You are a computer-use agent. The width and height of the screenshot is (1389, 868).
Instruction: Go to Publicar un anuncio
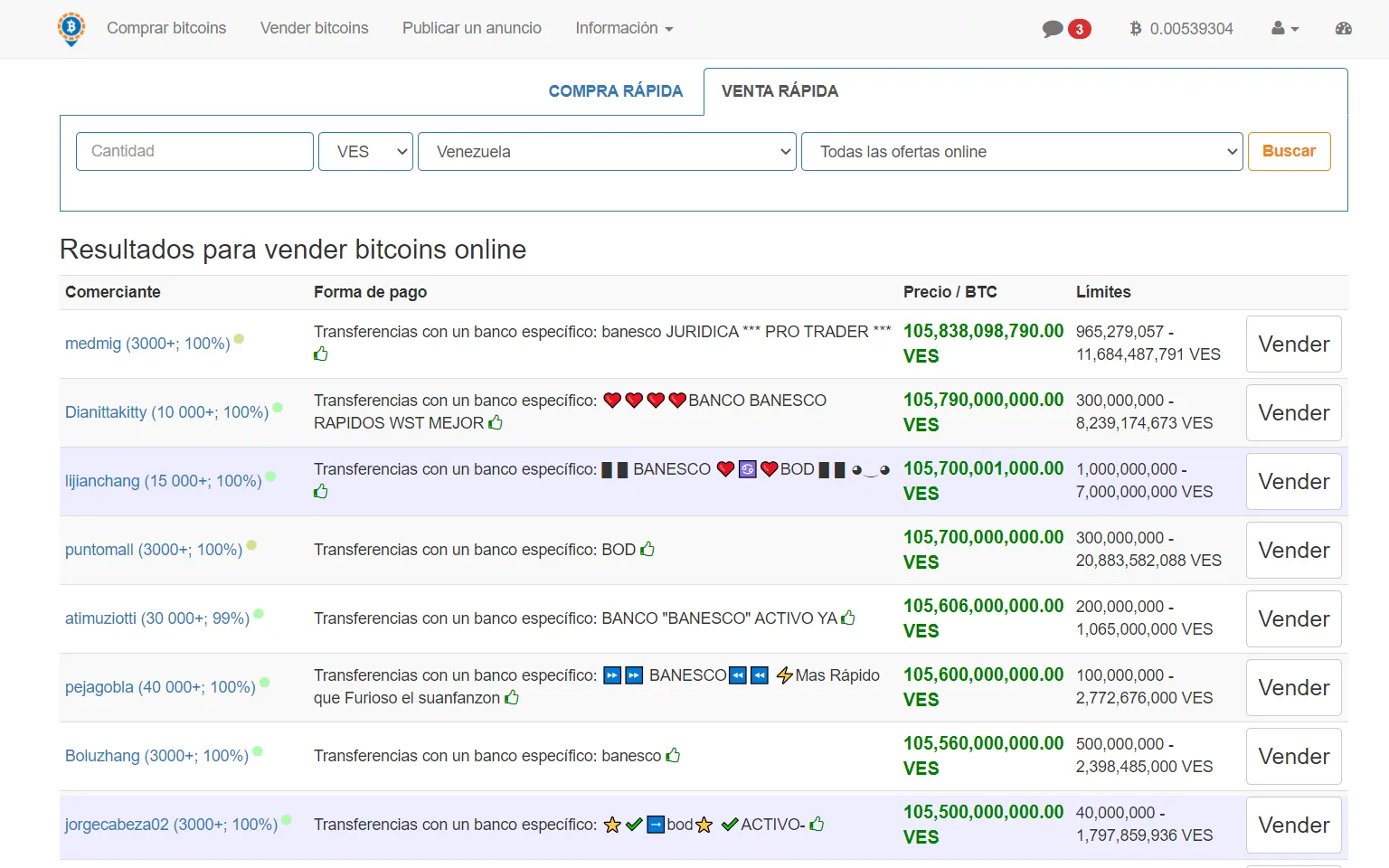coord(472,28)
